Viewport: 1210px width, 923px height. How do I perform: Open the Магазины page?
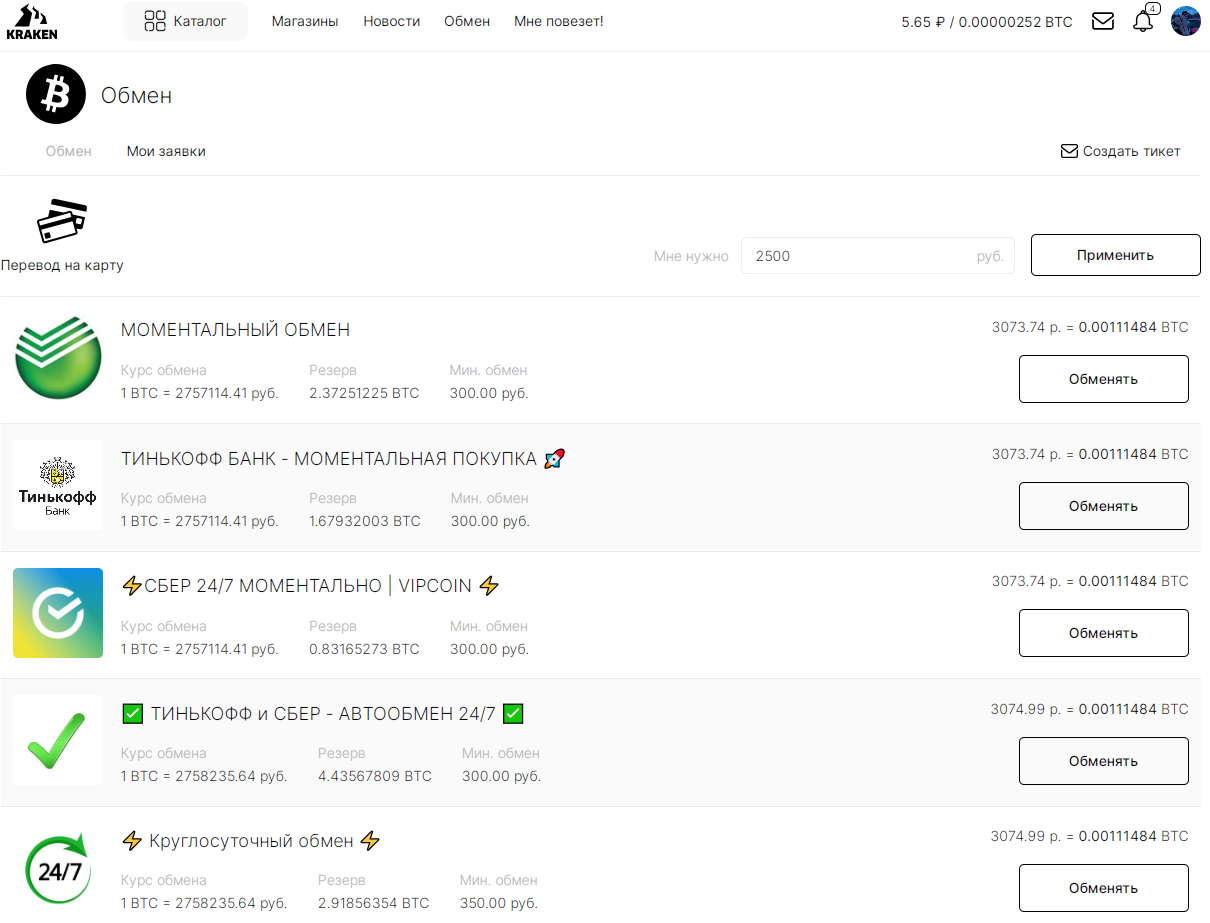[305, 21]
